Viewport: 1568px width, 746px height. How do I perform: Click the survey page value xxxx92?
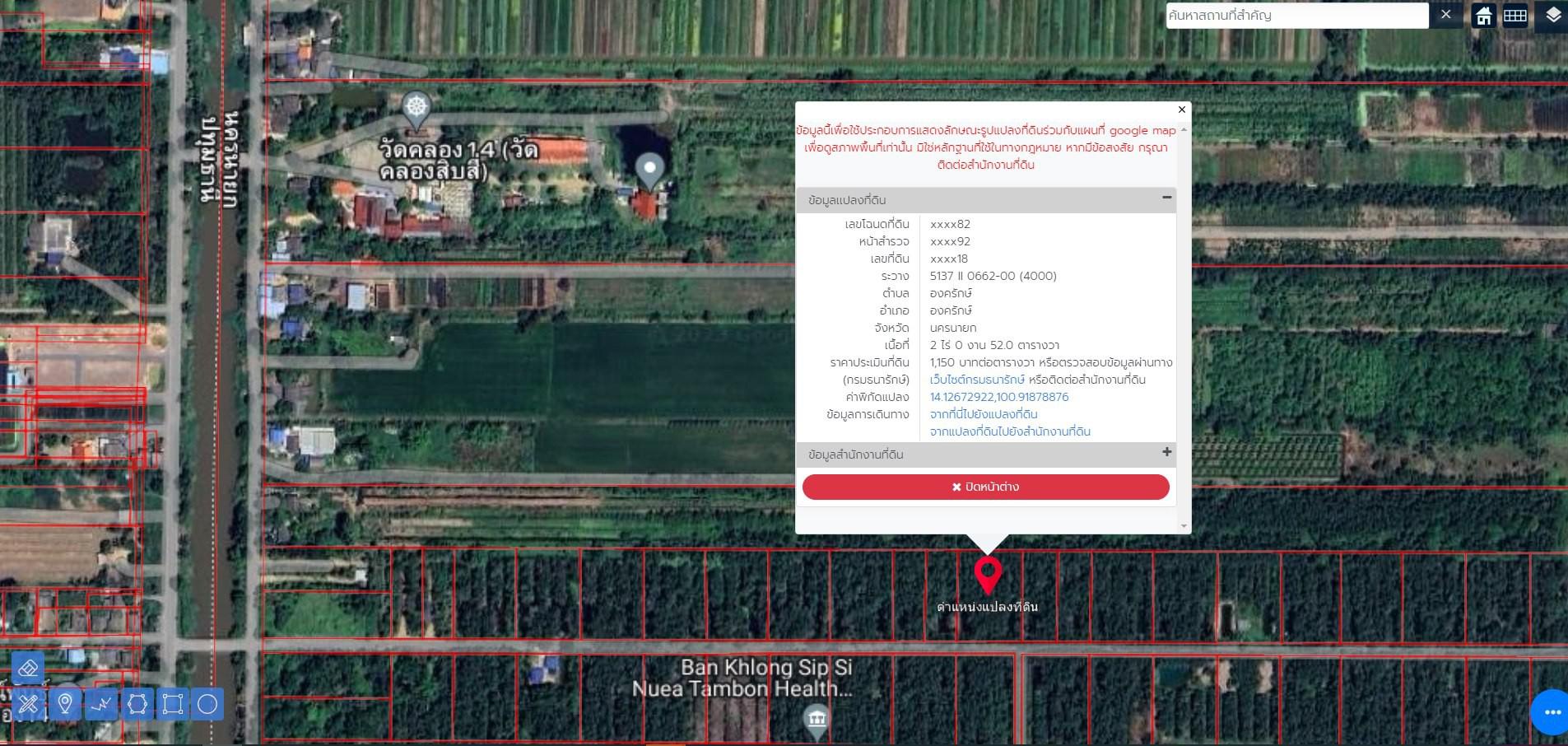click(x=950, y=241)
